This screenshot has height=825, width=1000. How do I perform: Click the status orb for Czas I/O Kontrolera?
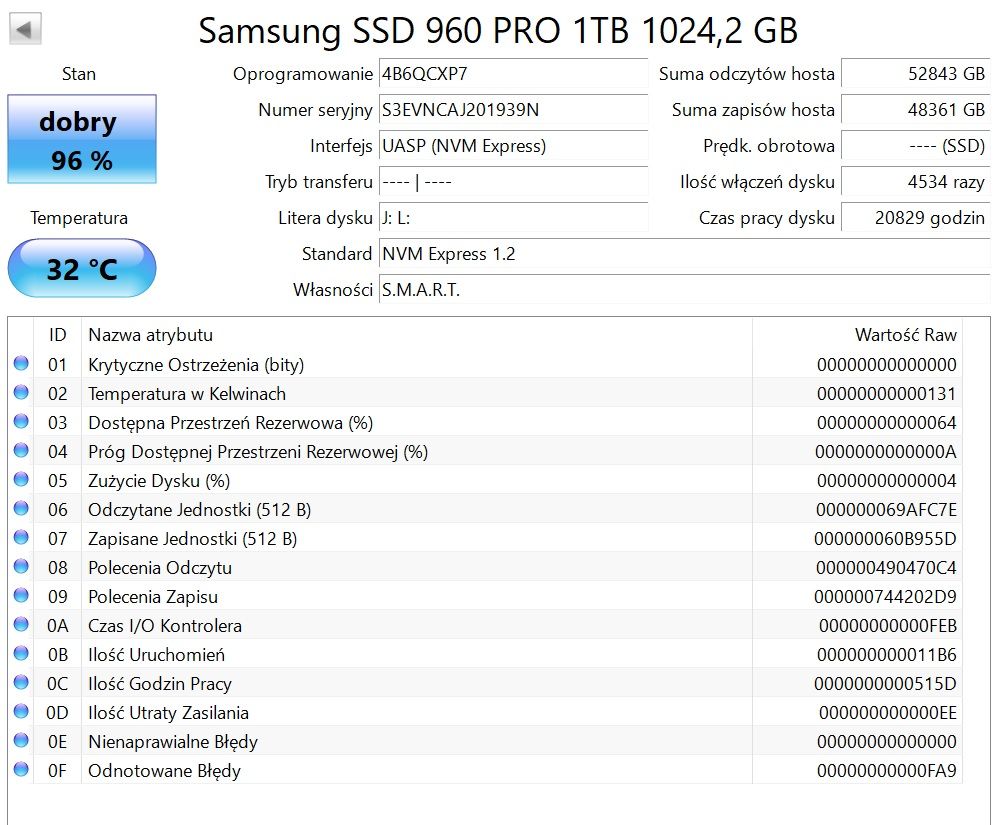click(21, 624)
